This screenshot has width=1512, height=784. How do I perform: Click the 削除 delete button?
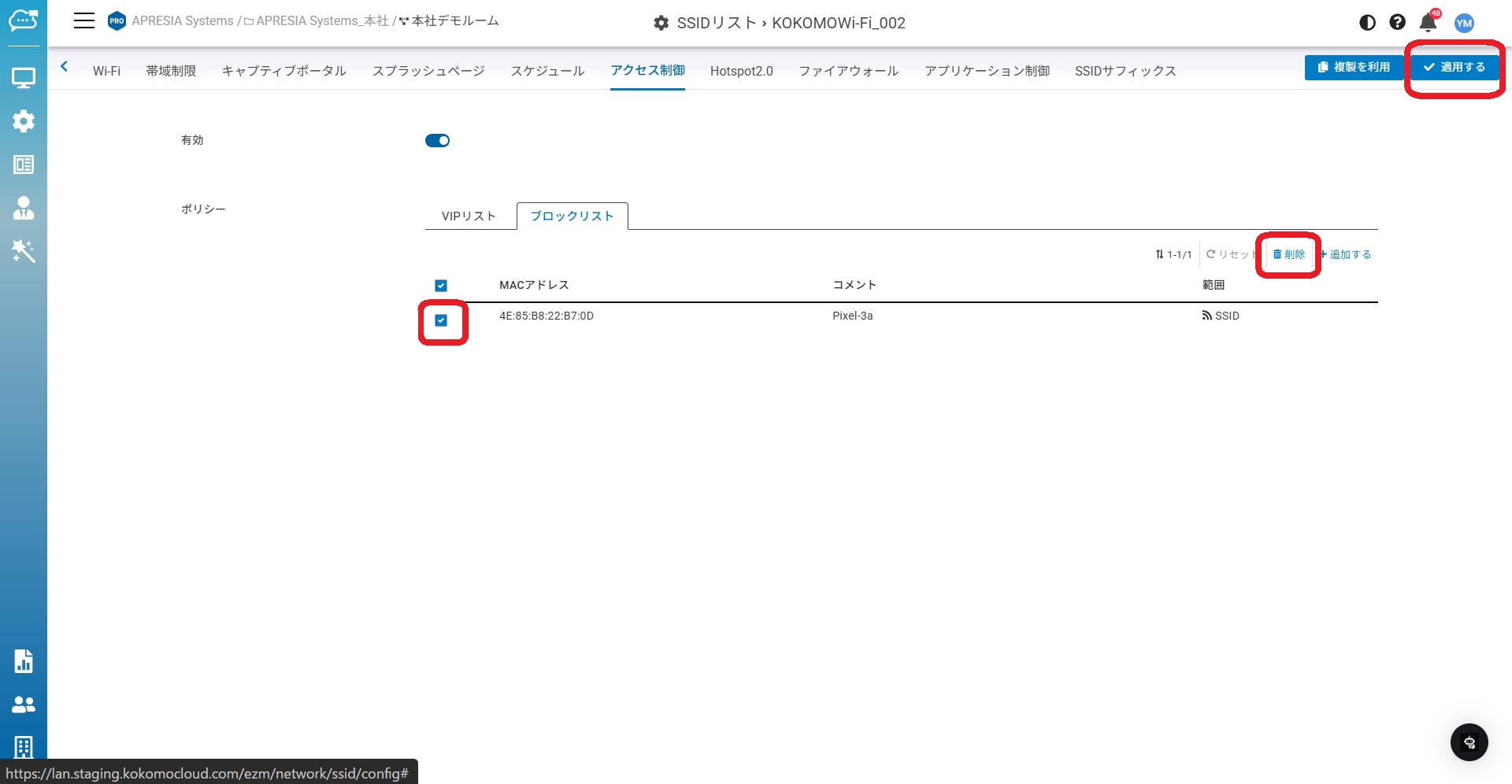[1289, 254]
